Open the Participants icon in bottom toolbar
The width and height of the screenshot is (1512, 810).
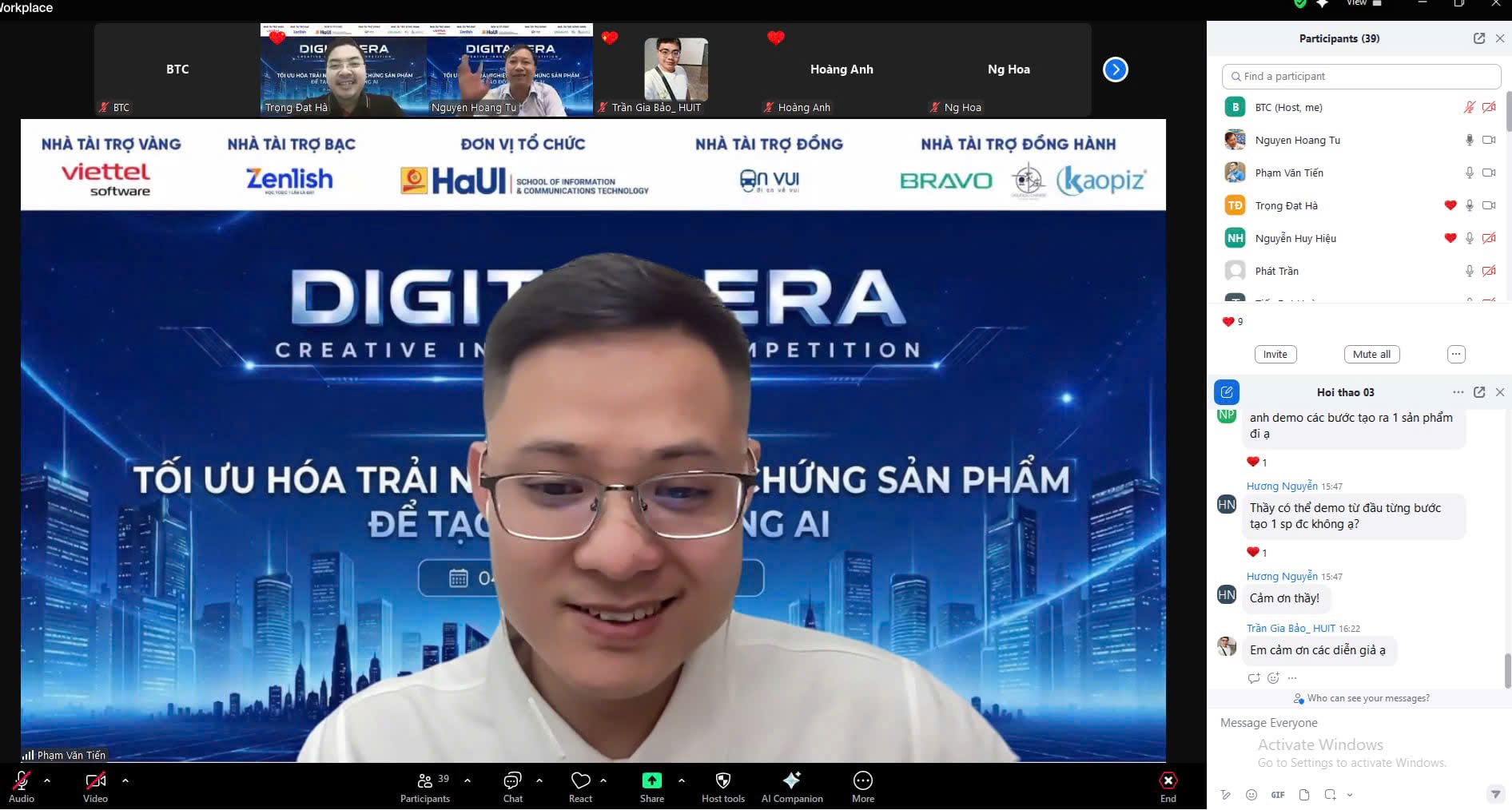click(x=425, y=780)
